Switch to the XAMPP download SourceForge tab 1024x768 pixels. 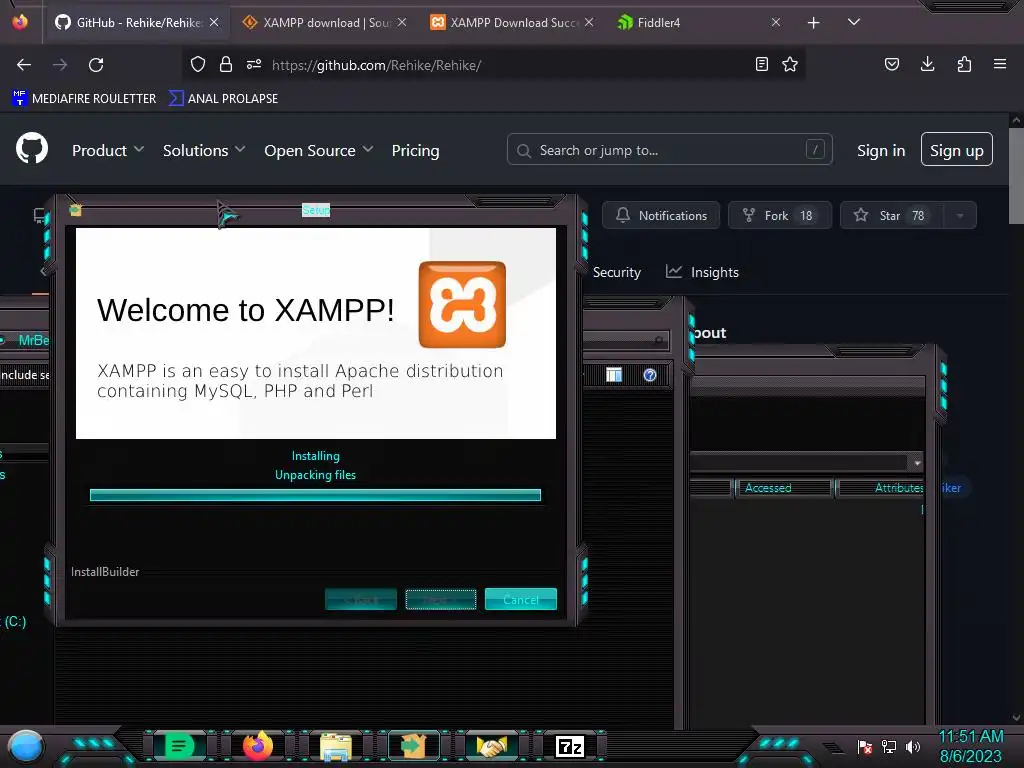pos(324,23)
